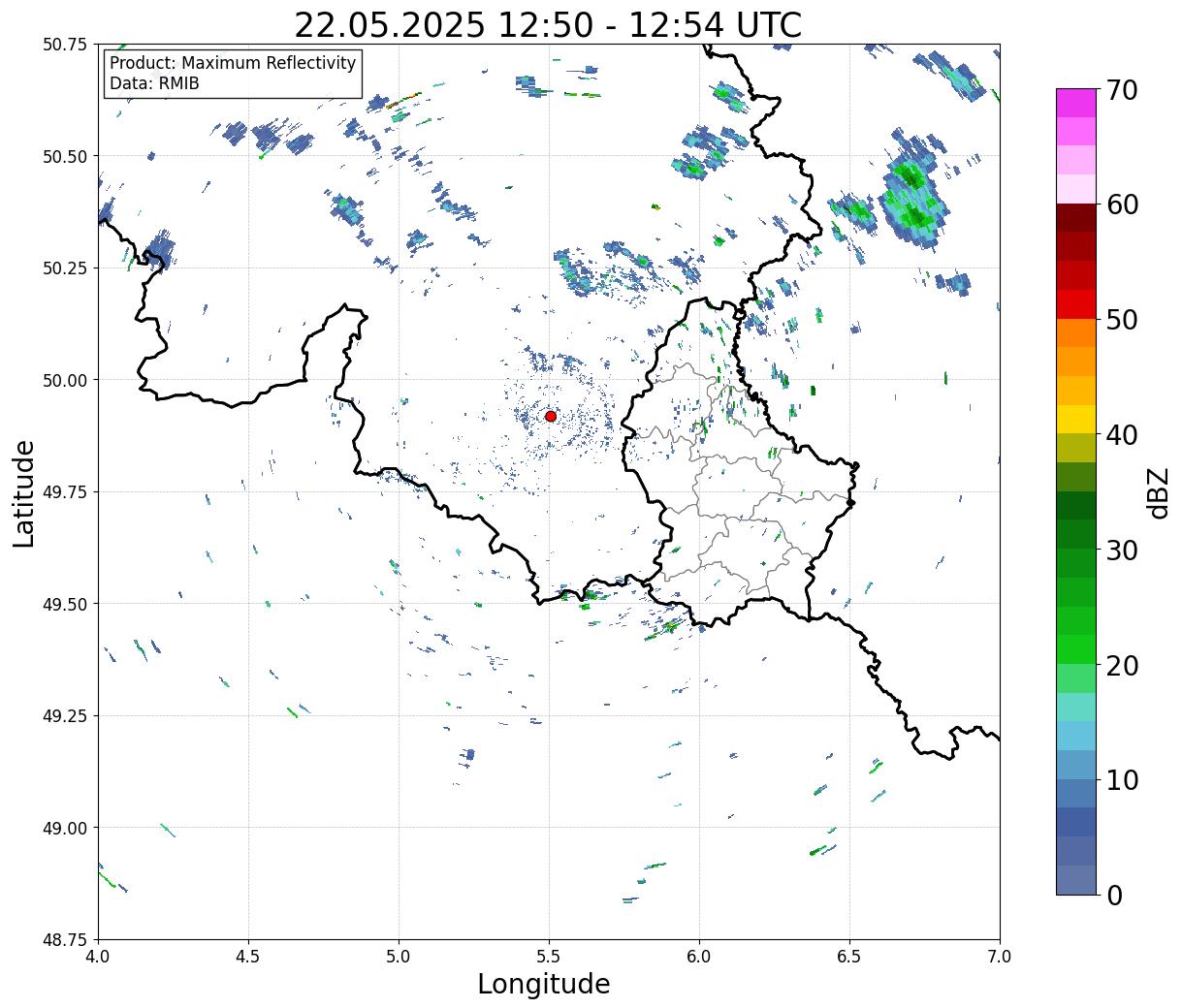Click the colorbar tick label '40'
Image resolution: width=1182 pixels, height=1008 pixels.
pyautogui.click(x=1121, y=434)
